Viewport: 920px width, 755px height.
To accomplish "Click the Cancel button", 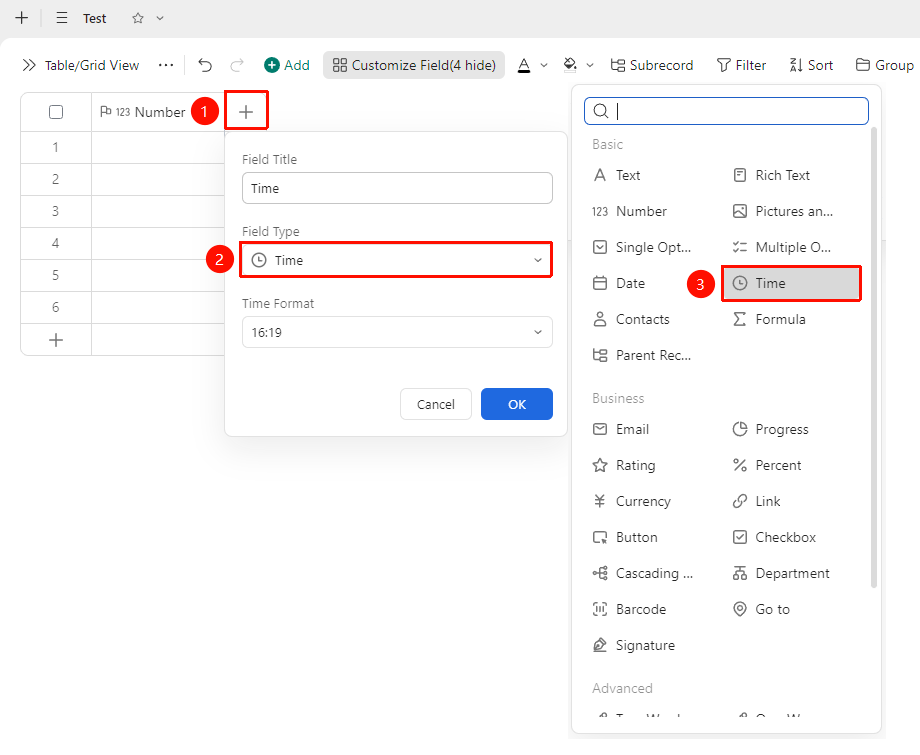I will [435, 404].
